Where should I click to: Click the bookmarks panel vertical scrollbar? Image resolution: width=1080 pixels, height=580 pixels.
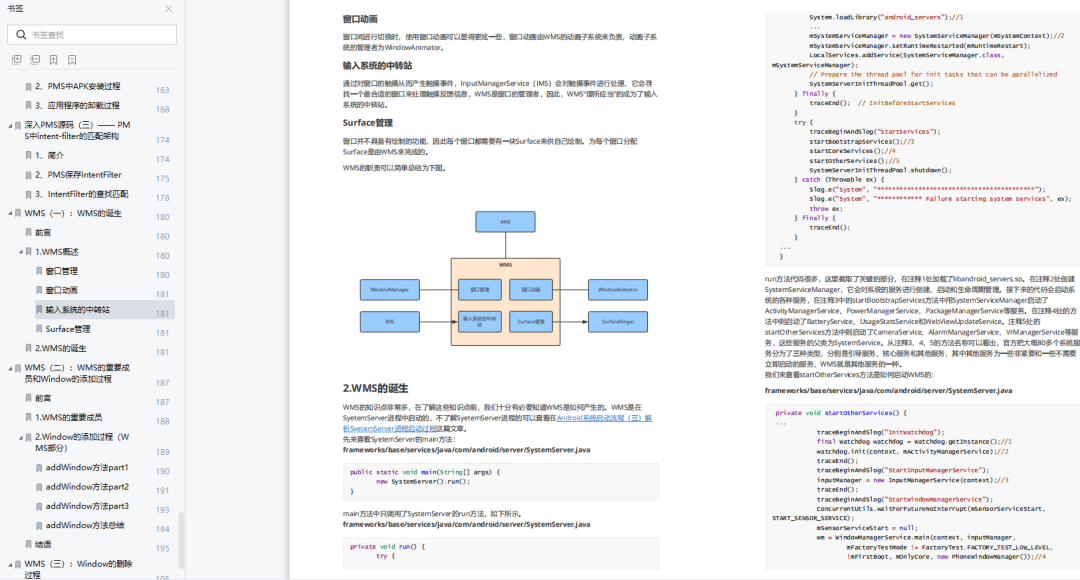click(x=181, y=540)
